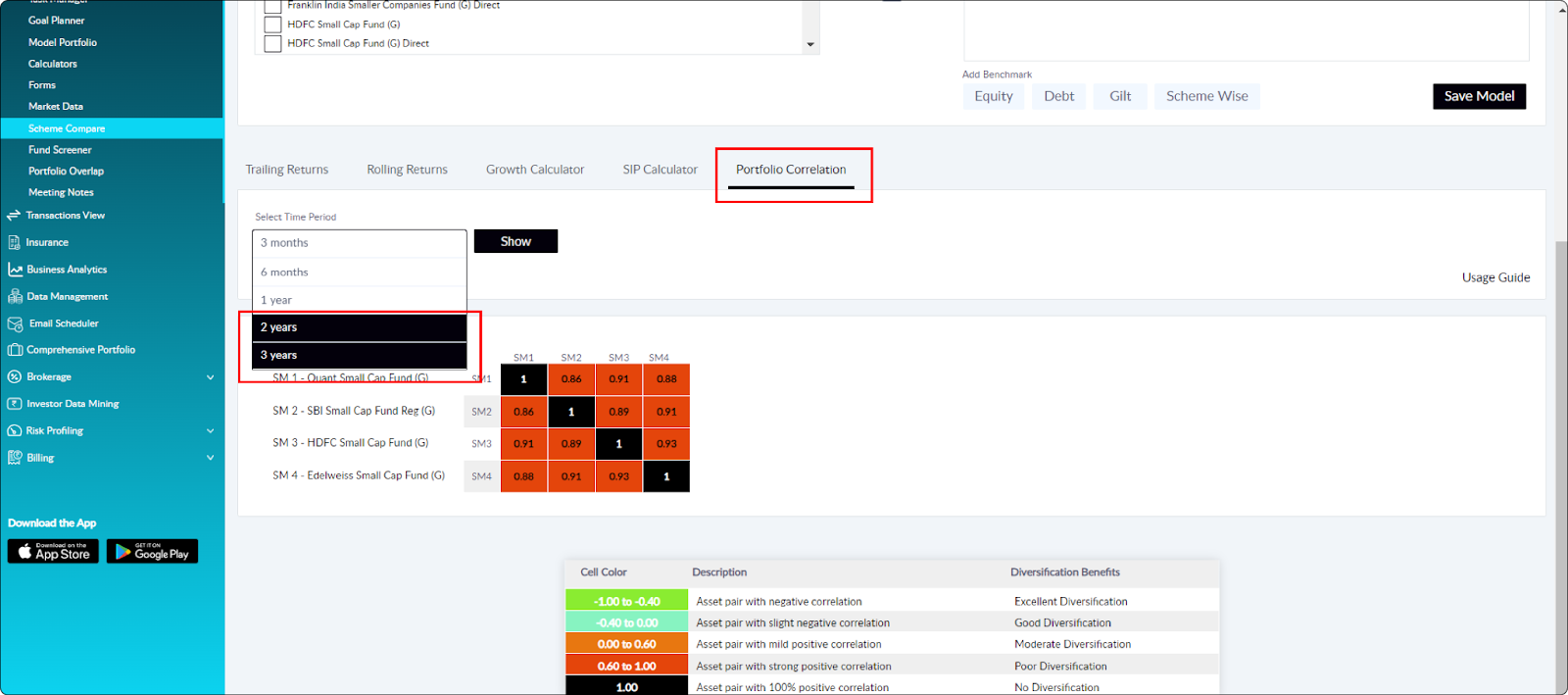
Task: Click the text area above Add Benchmark
Action: pyautogui.click(x=1247, y=29)
